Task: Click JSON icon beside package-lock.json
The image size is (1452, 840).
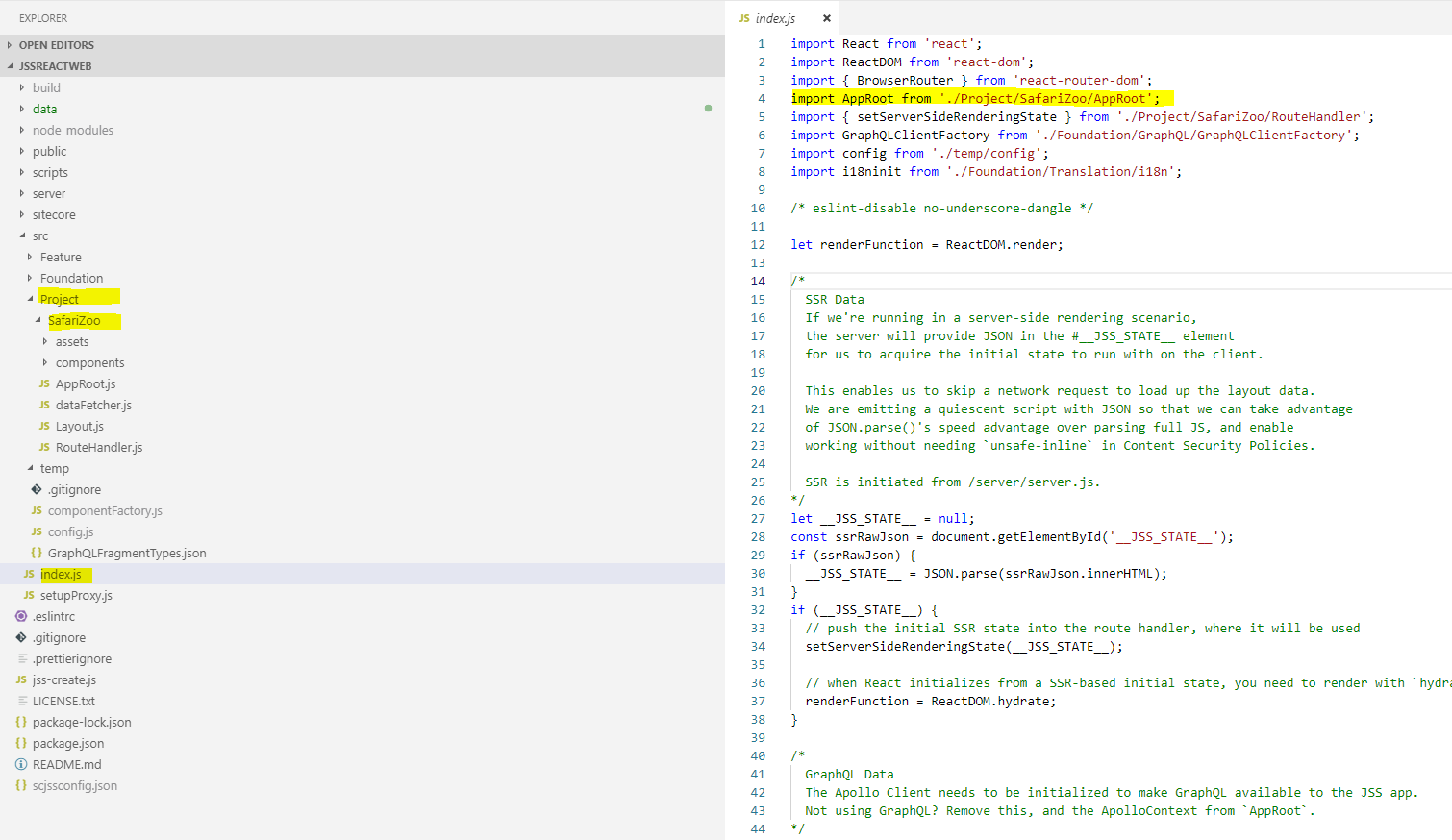Action: click(x=21, y=722)
